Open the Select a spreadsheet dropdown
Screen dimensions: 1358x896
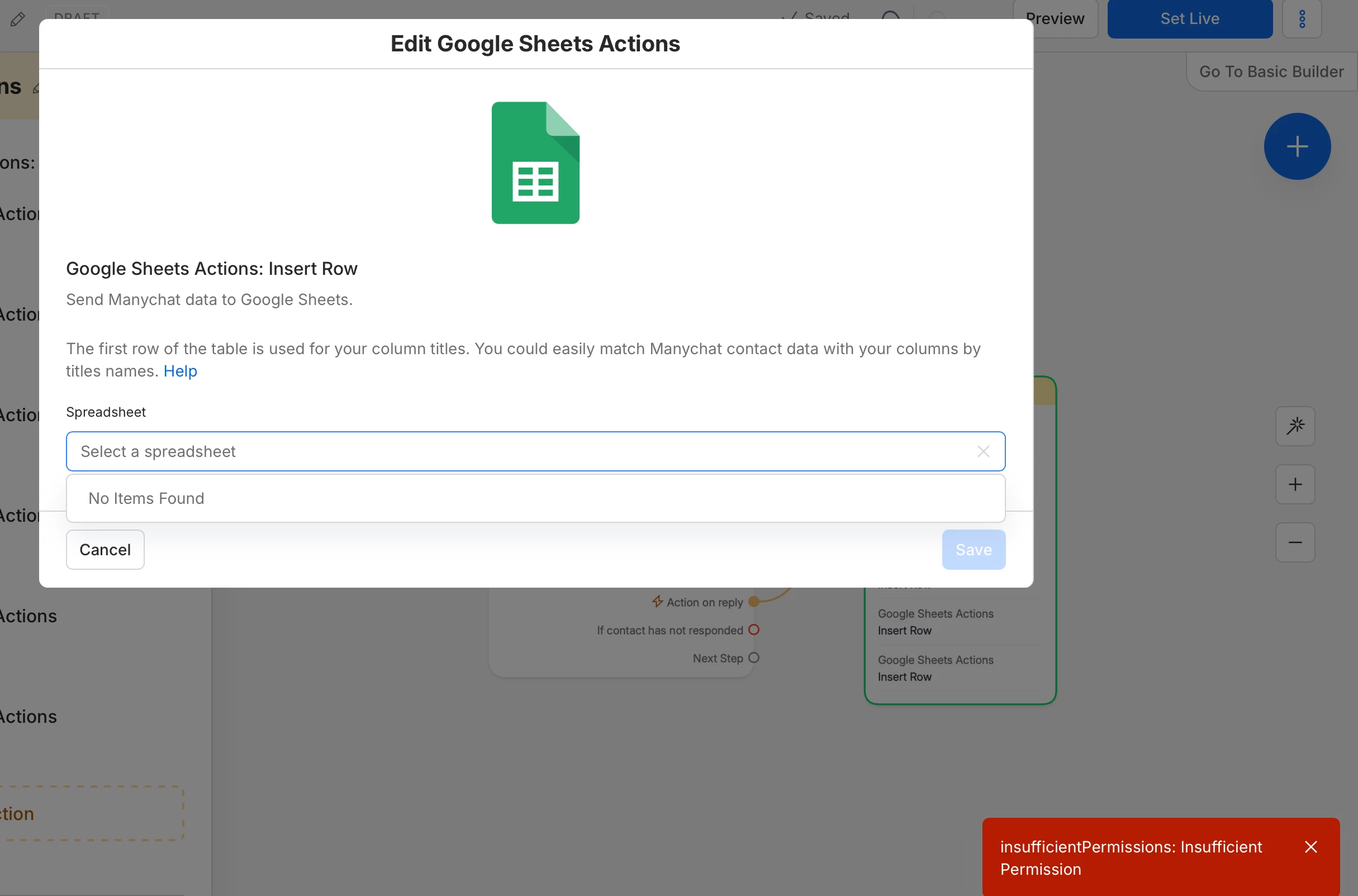(x=535, y=451)
